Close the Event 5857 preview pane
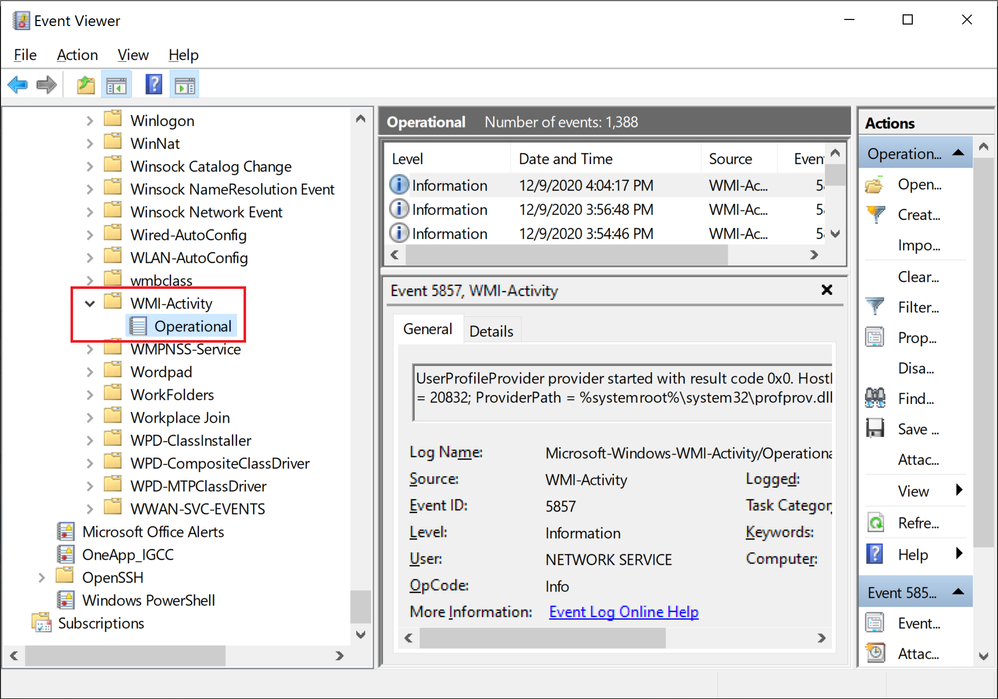Screen dimensions: 998x699 tap(826, 290)
